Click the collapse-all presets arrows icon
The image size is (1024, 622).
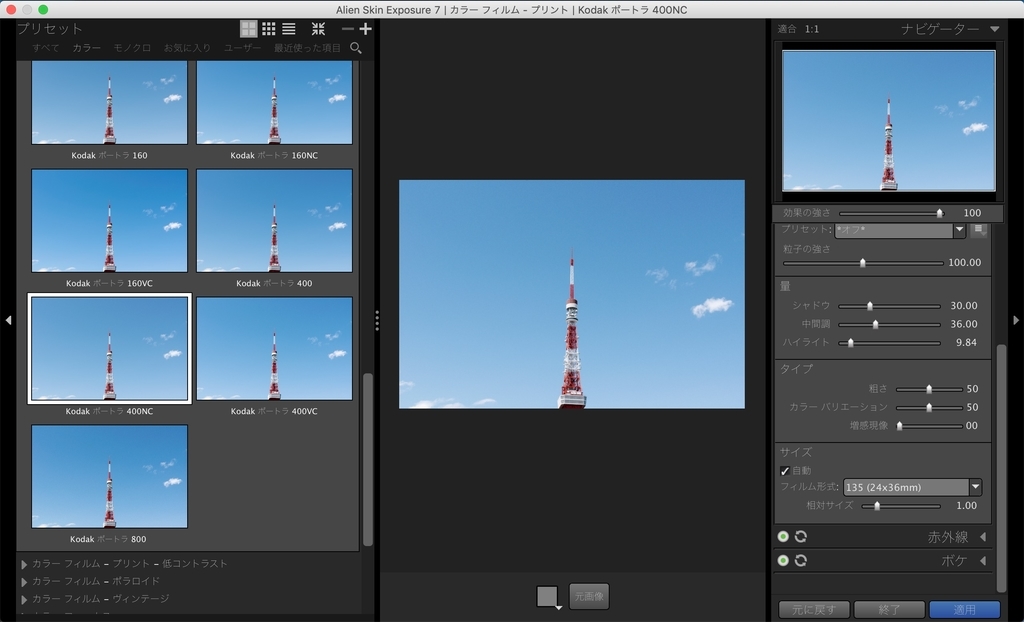pyautogui.click(x=318, y=29)
